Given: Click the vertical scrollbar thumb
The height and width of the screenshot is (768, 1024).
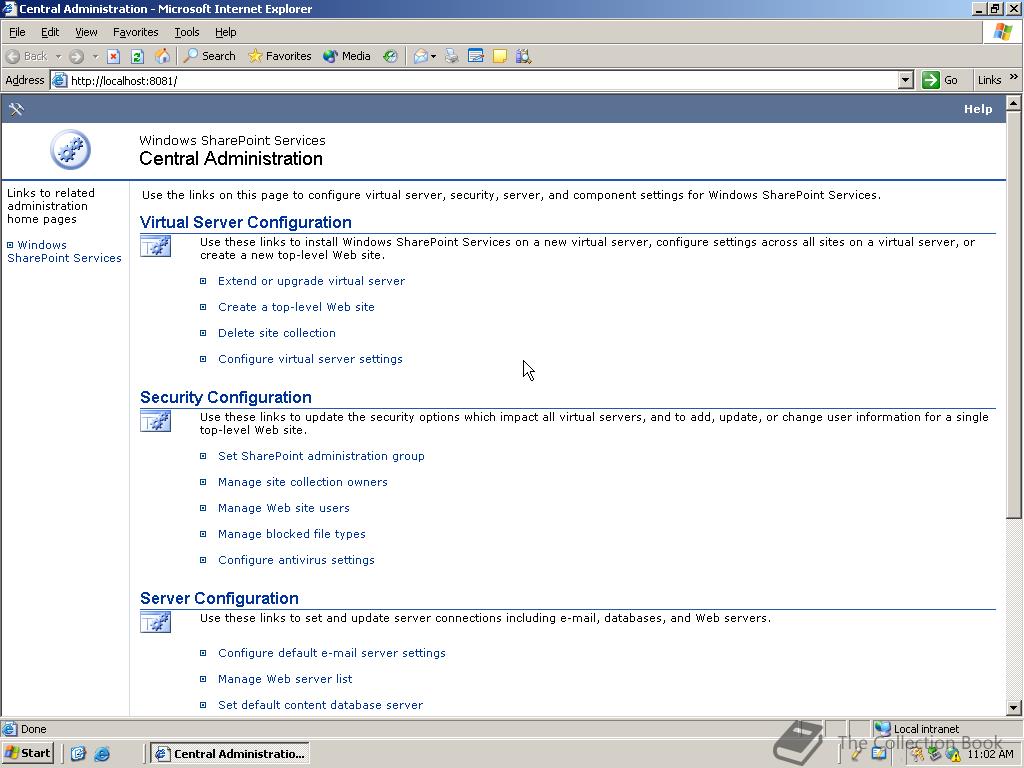Looking at the screenshot, I should [x=1014, y=313].
